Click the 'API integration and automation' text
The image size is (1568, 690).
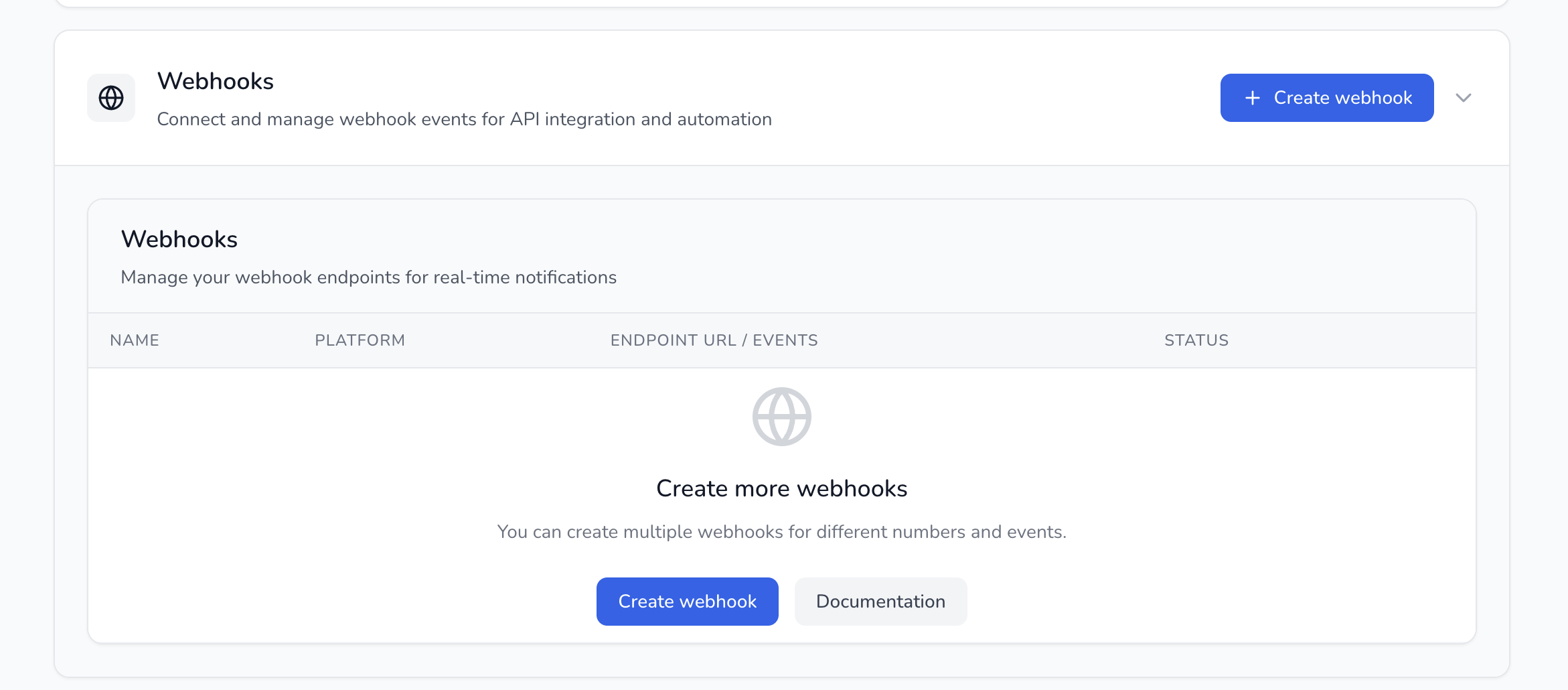641,119
